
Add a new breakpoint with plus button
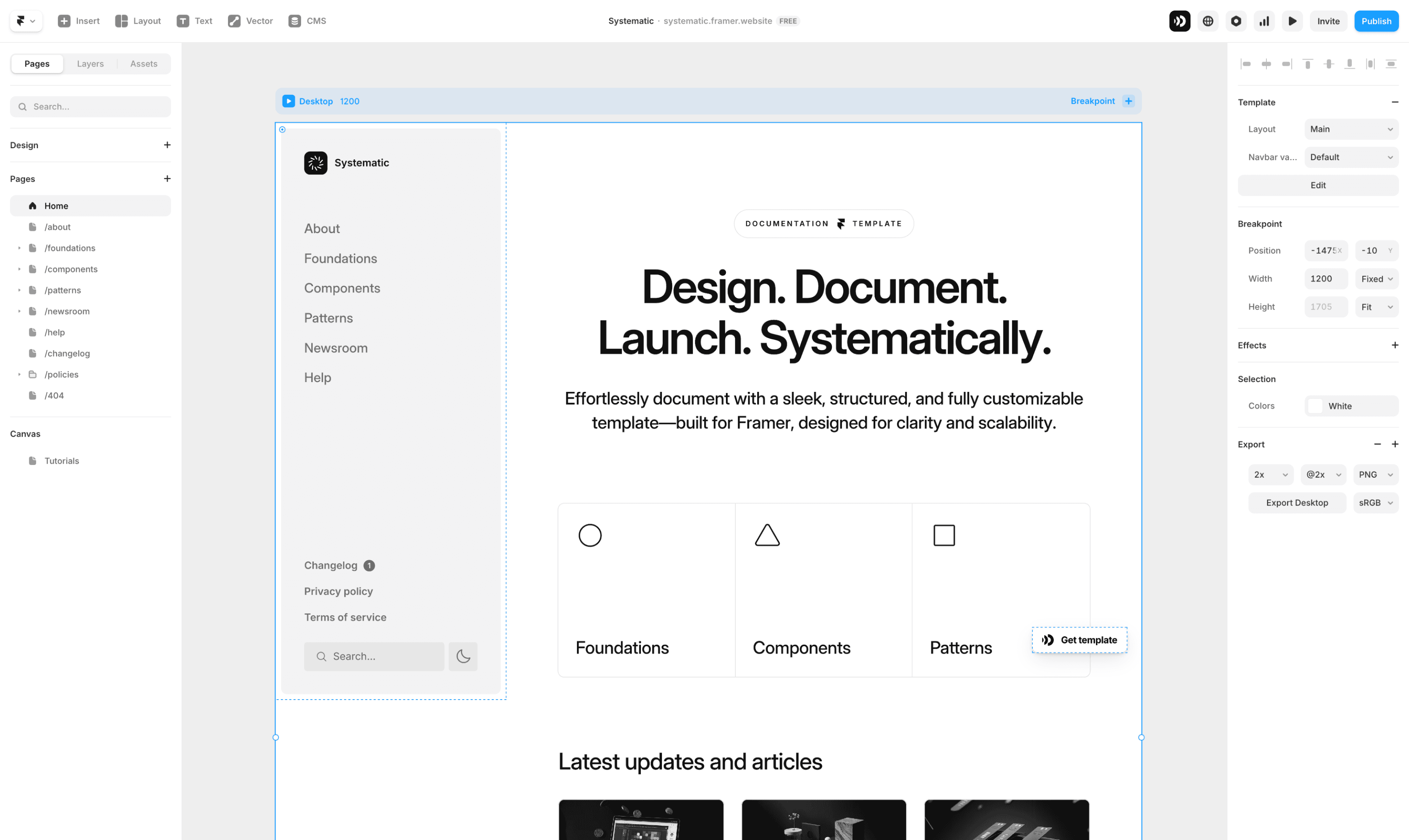[x=1129, y=101]
